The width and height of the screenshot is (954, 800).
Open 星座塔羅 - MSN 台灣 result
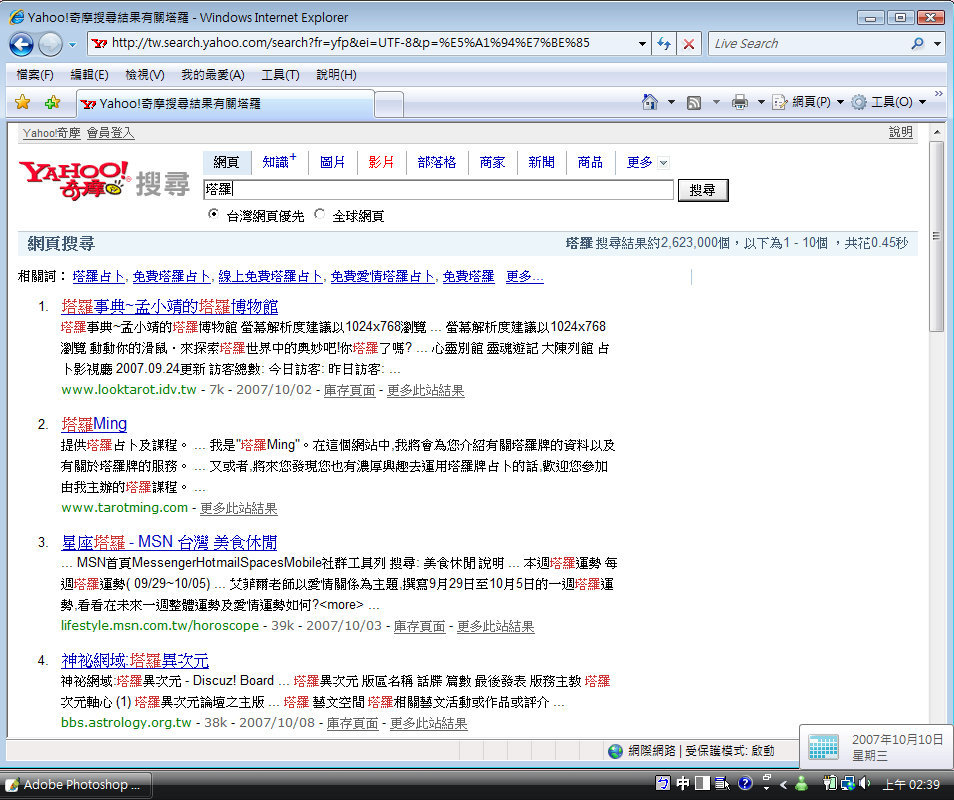[169, 542]
